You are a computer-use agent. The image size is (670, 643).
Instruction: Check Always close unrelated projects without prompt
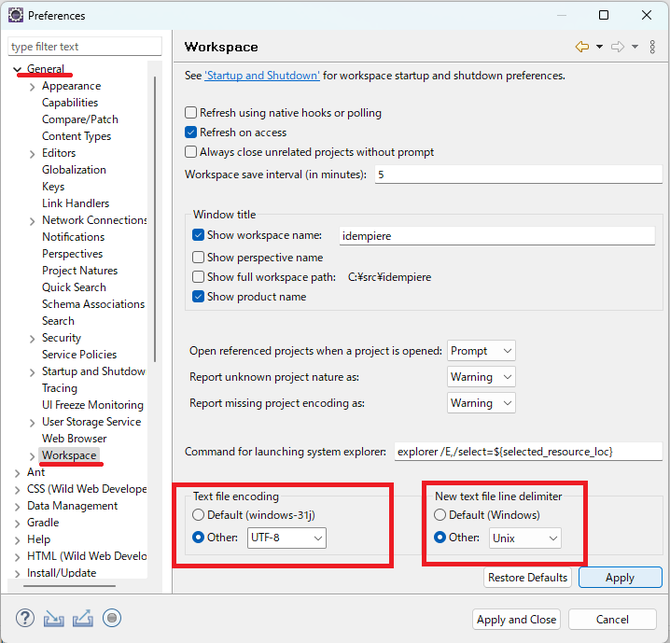coord(191,152)
